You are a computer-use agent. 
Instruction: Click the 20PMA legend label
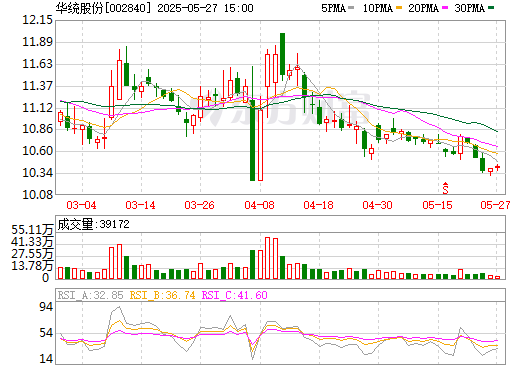pos(423,8)
